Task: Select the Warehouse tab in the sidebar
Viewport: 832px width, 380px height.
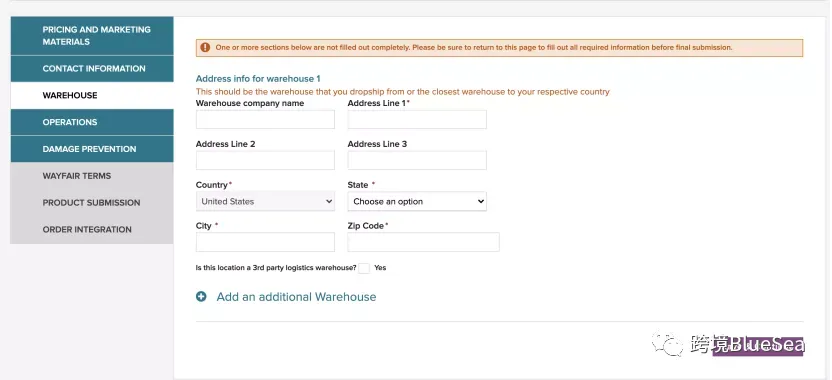Action: pos(92,96)
